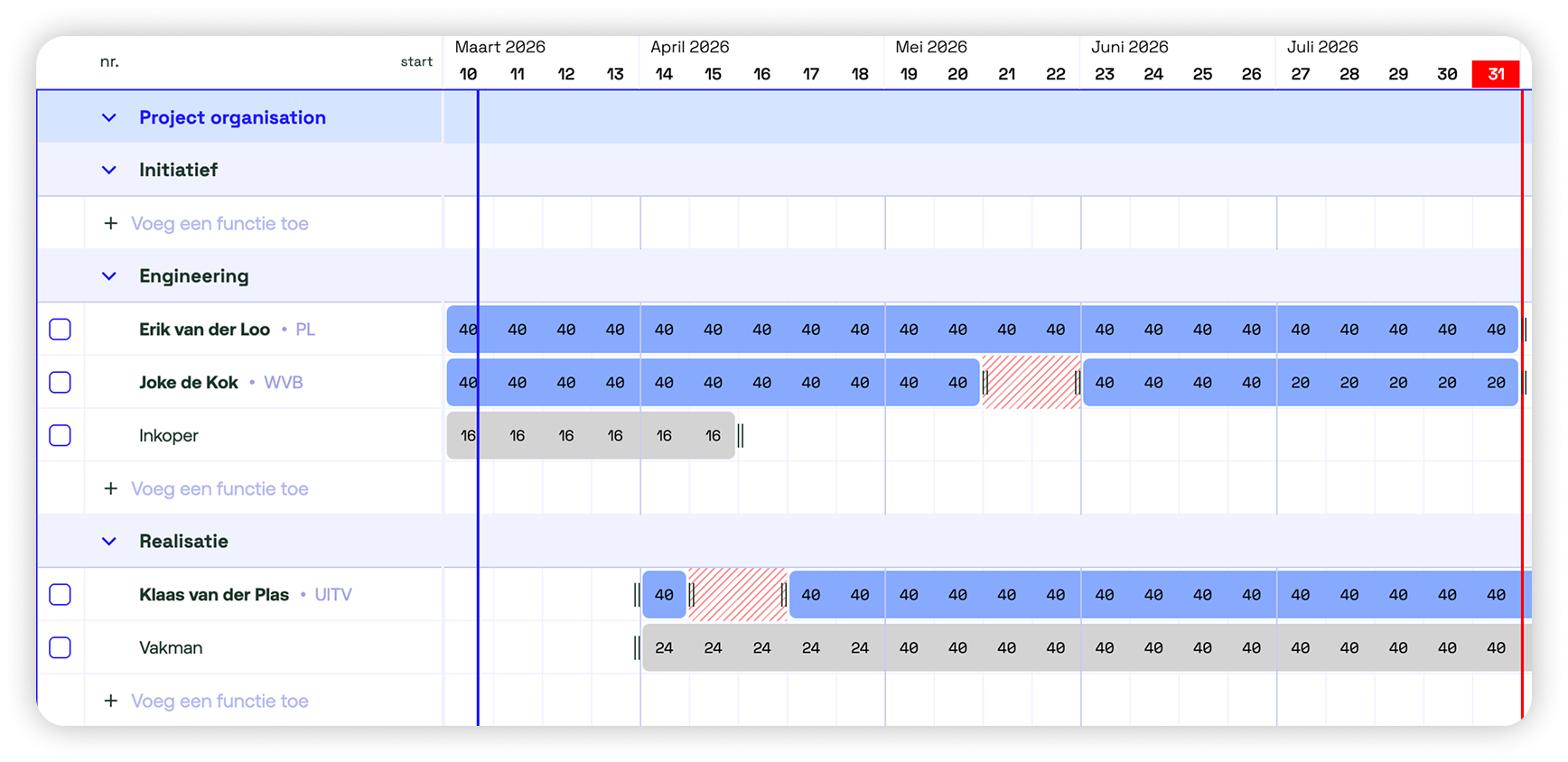The width and height of the screenshot is (1568, 762).
Task: Click plus icon under Engineering section
Action: pyautogui.click(x=110, y=488)
